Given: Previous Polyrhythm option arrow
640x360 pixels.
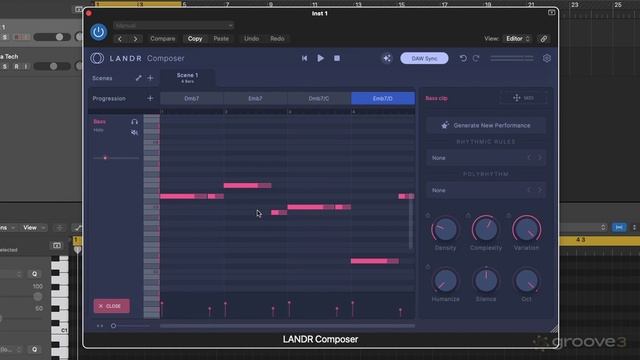Looking at the screenshot, I should (x=529, y=190).
